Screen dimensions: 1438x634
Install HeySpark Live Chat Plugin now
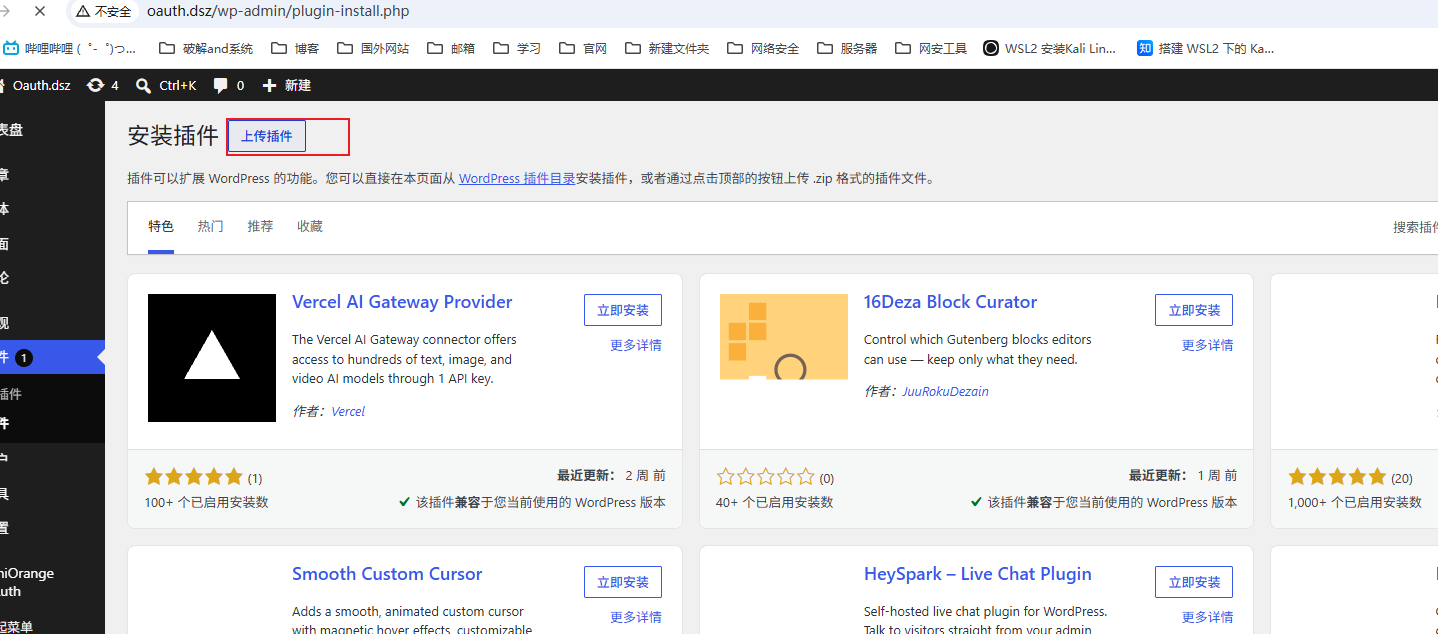point(1194,582)
